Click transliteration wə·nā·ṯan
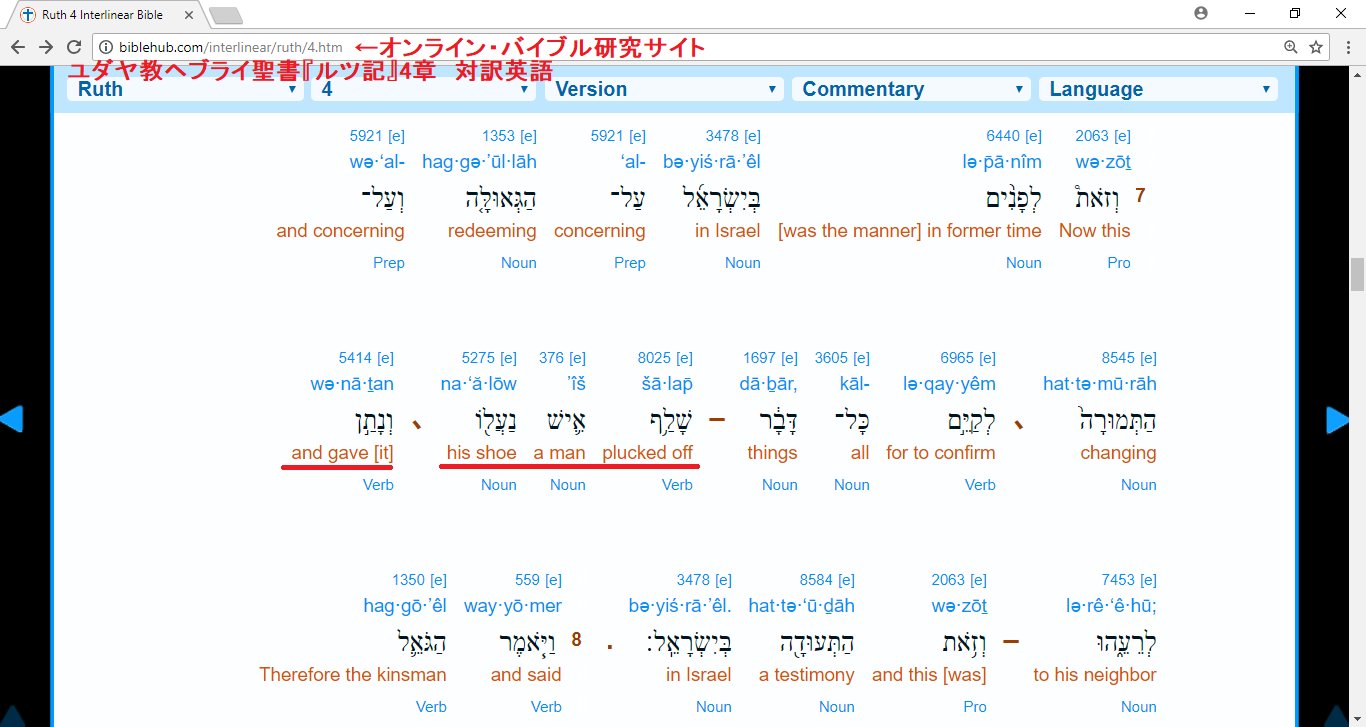This screenshot has width=1366, height=727. 352,384
